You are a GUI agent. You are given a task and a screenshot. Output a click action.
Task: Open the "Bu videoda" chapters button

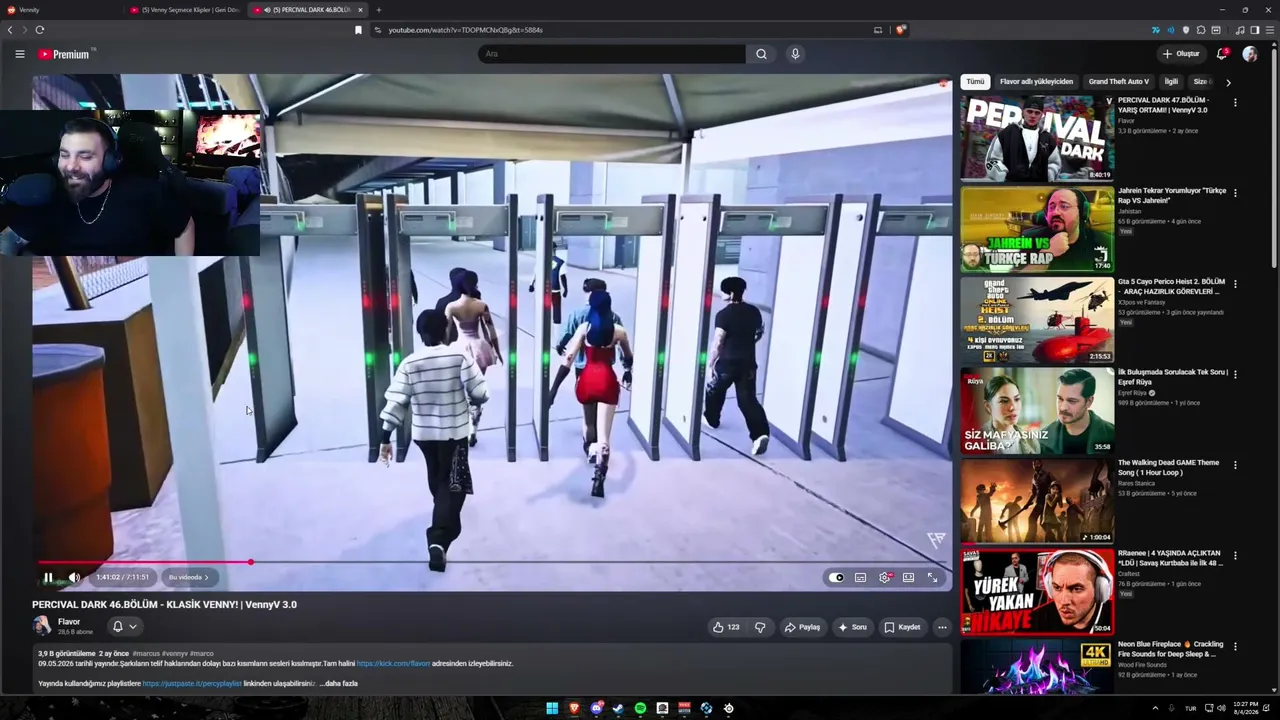[188, 577]
